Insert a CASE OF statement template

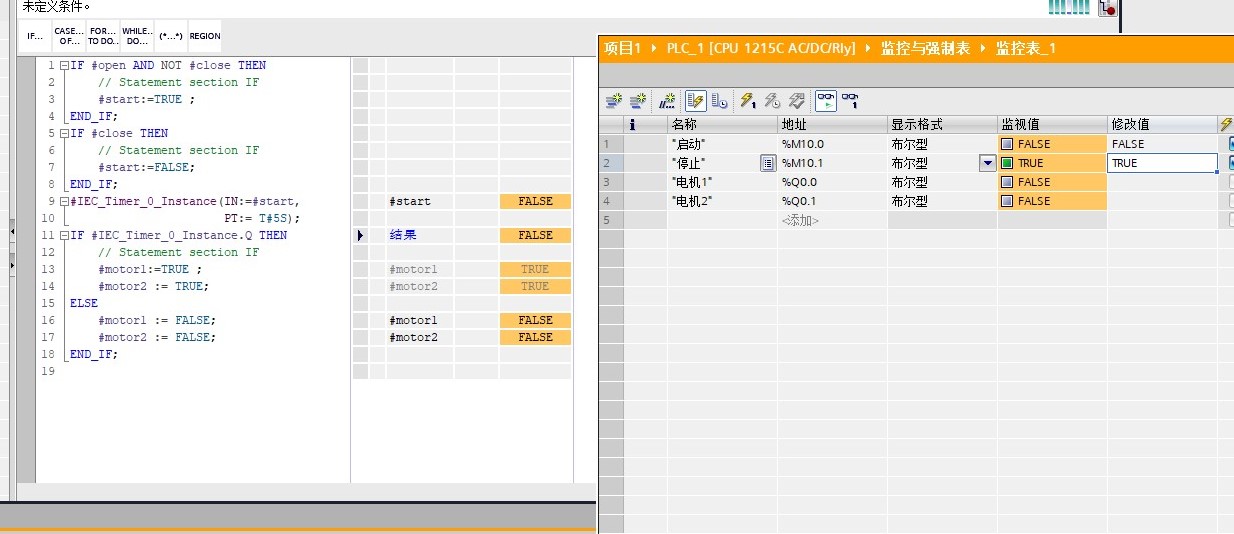click(69, 36)
